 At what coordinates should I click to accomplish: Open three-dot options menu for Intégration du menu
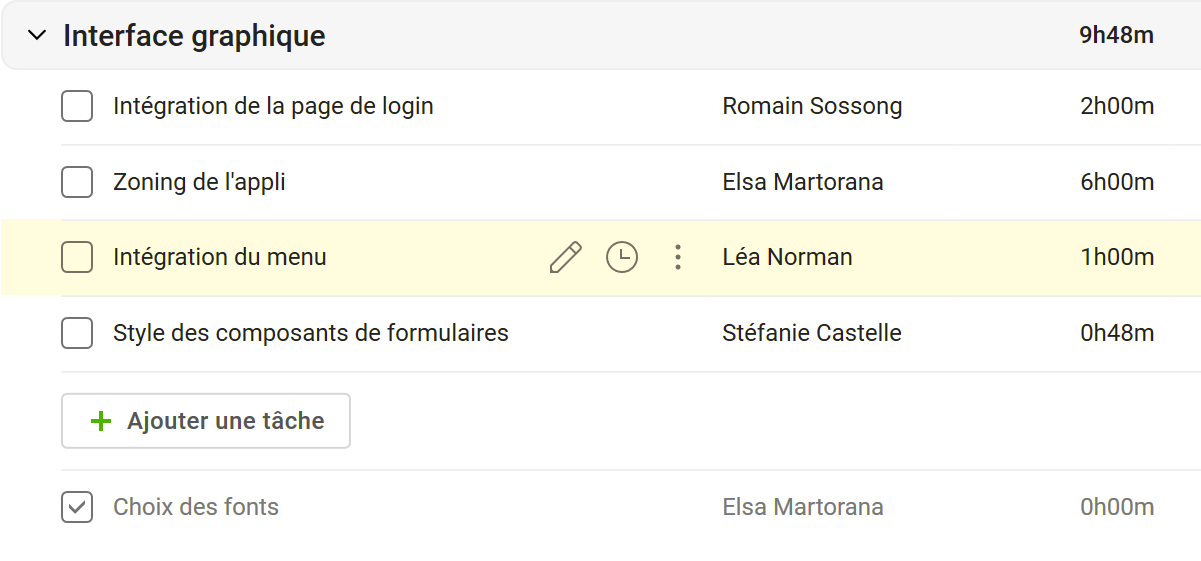tap(678, 258)
